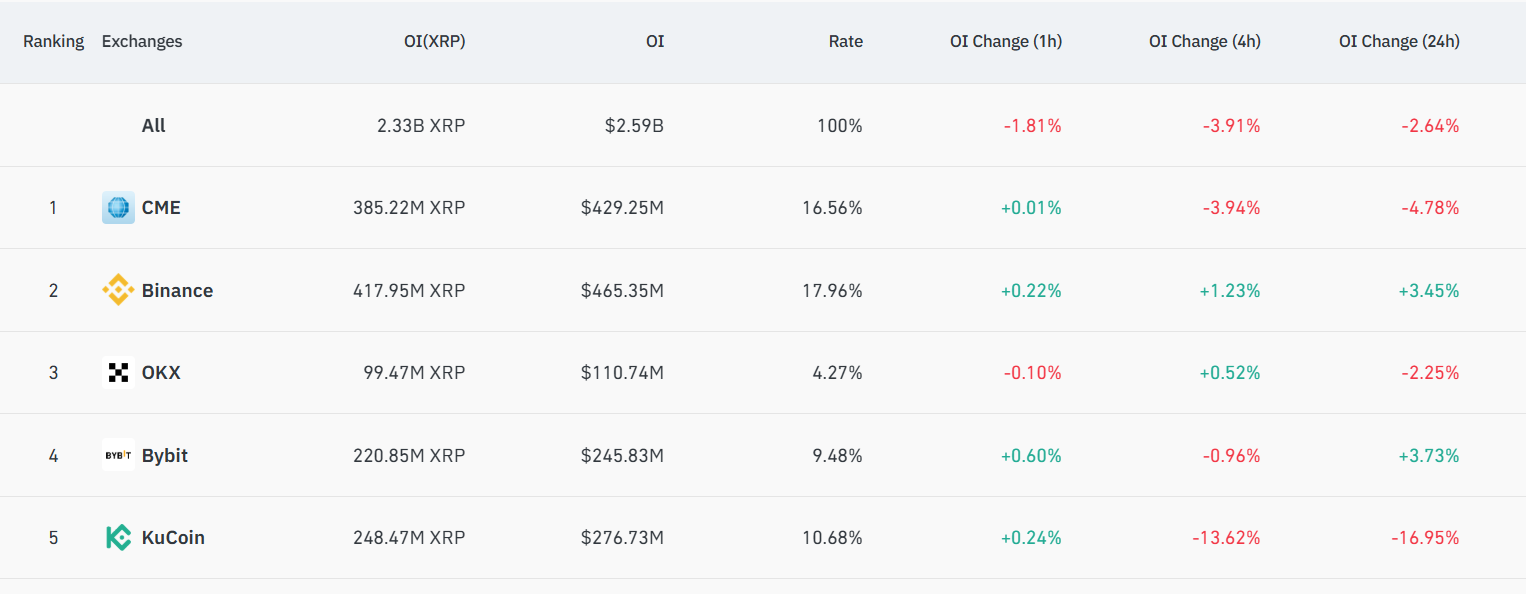Screen dimensions: 1526x594
Task: Click the -0.10% change cell
Action: [1033, 373]
